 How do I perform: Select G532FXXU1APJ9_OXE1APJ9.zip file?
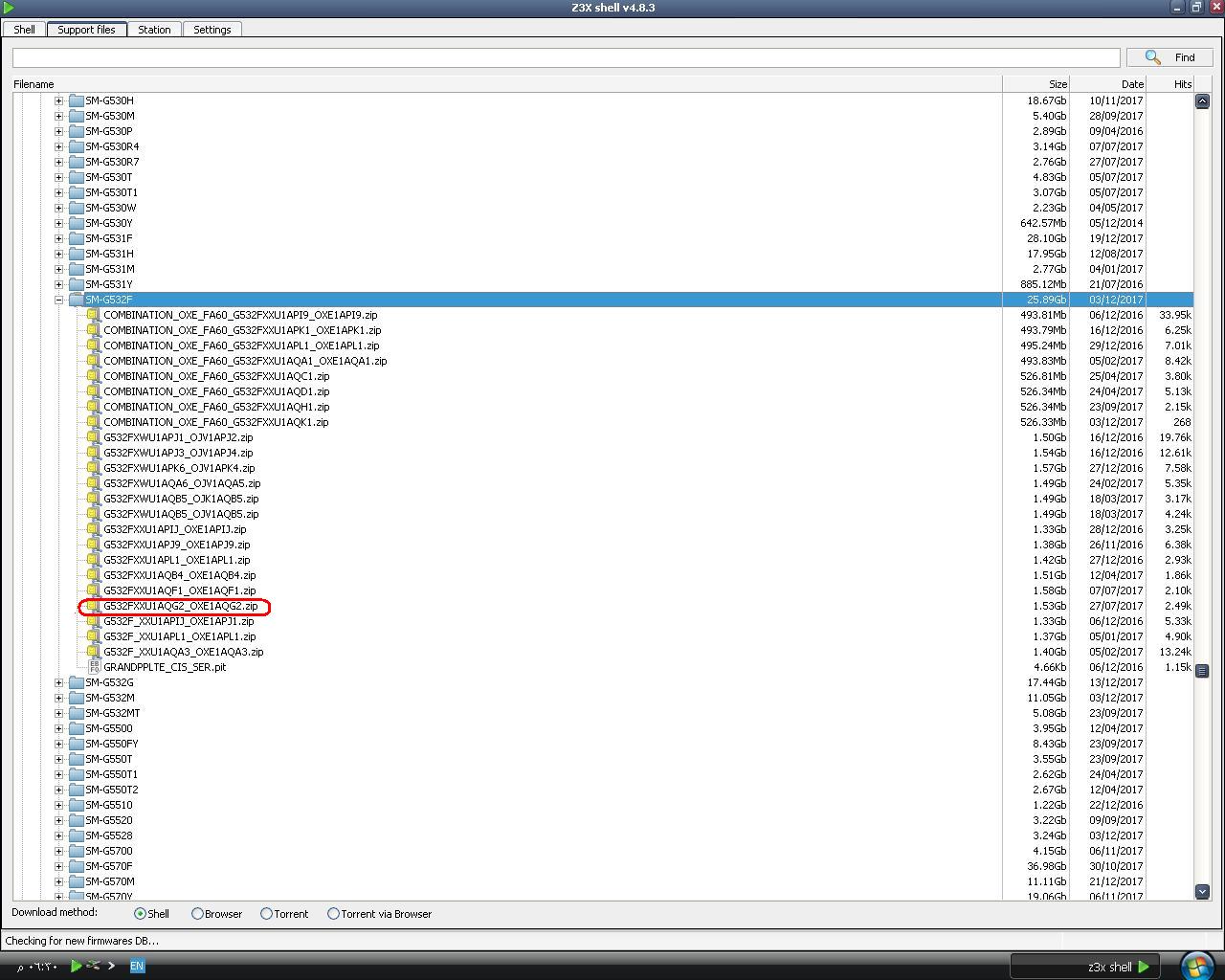click(176, 545)
